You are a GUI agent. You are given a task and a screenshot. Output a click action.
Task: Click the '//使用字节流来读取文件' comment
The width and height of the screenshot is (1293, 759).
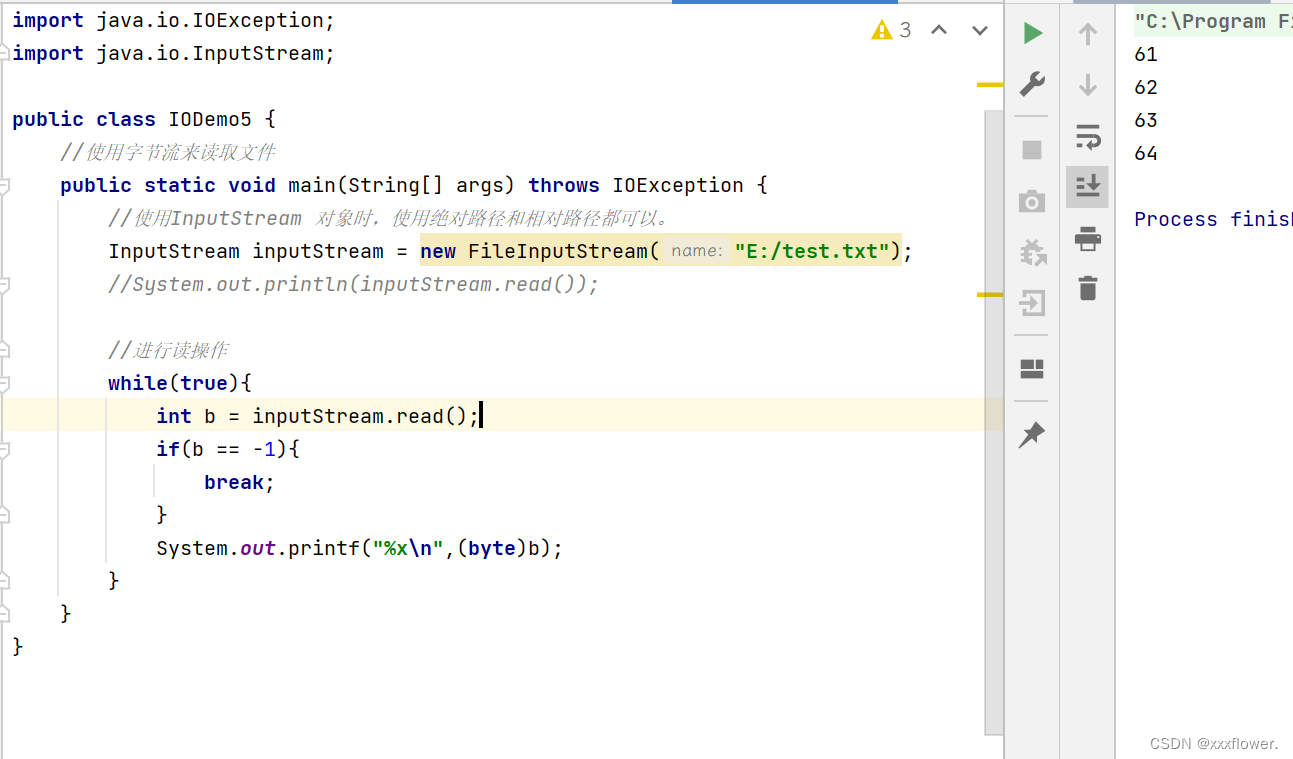coord(168,152)
